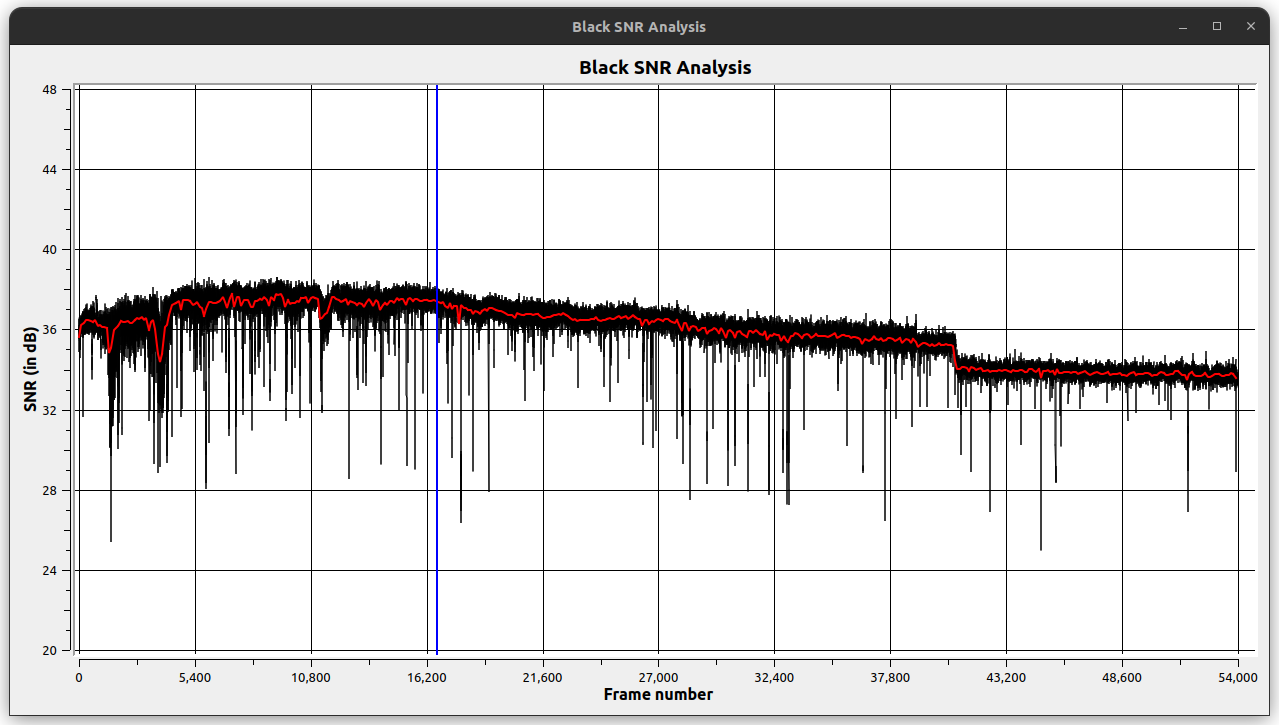1279x725 pixels.
Task: Close the Black SNR Analysis window
Action: pyautogui.click(x=1250, y=27)
